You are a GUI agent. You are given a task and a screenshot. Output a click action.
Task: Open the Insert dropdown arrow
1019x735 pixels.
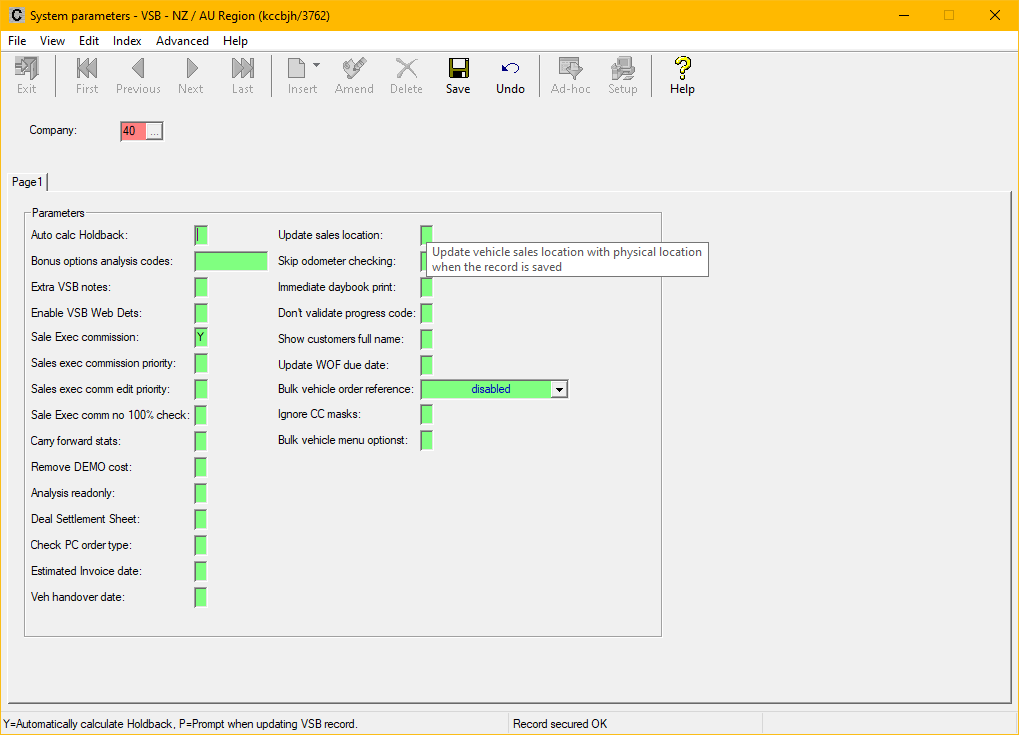[x=316, y=65]
